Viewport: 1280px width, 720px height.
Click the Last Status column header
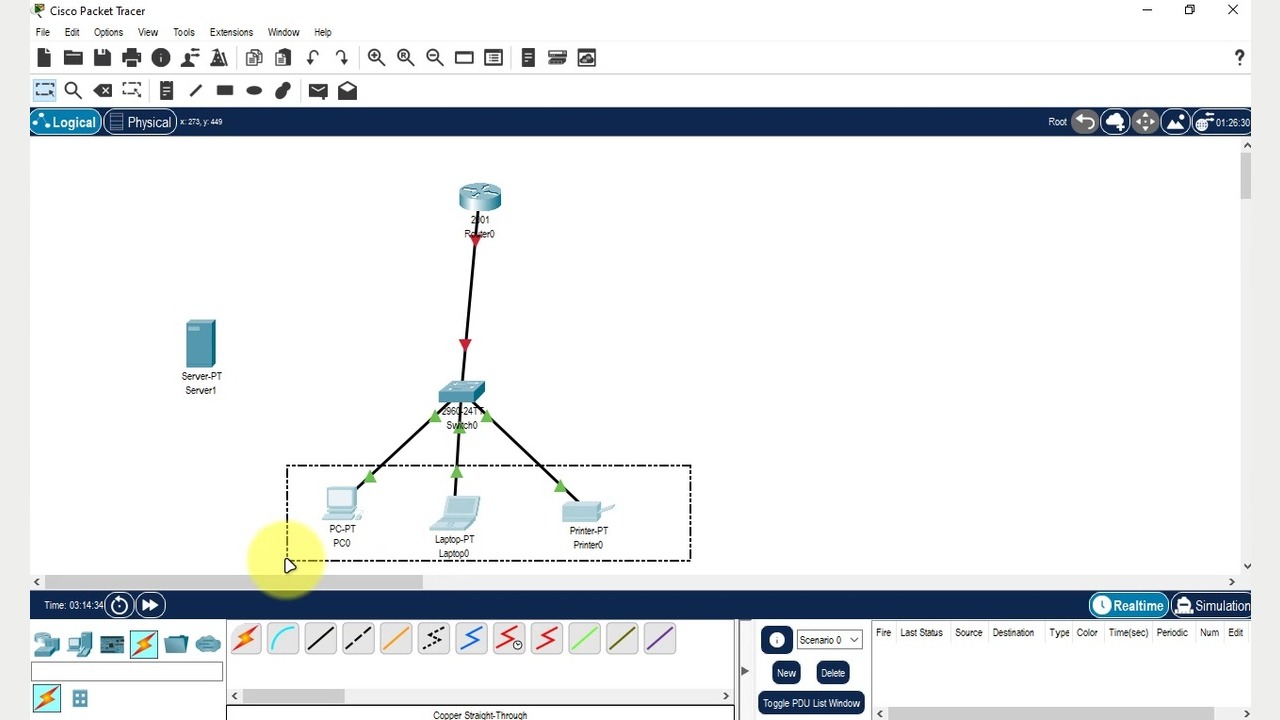click(x=921, y=633)
